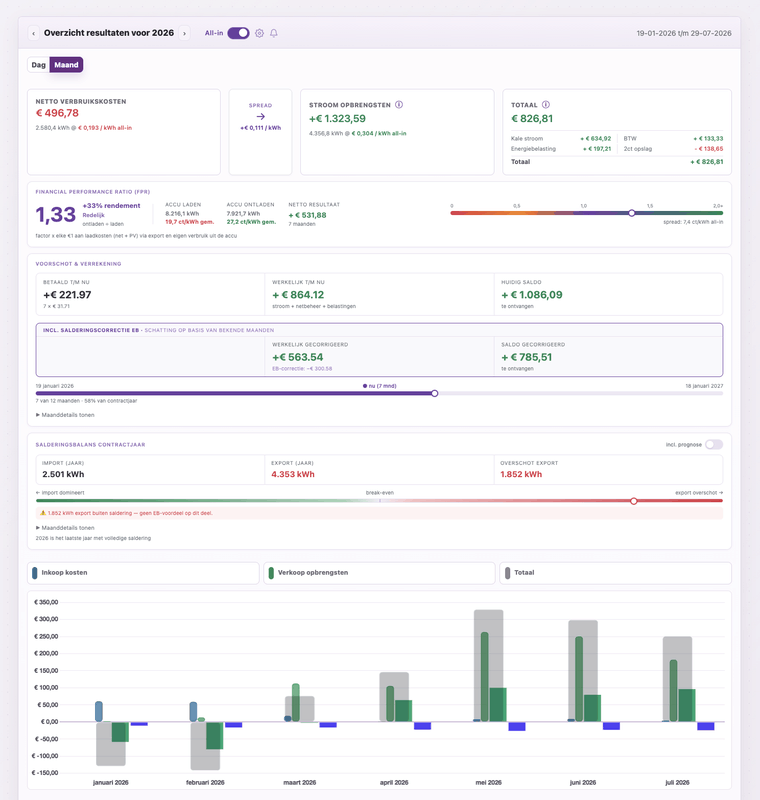The width and height of the screenshot is (760, 800).
Task: Click warning icon in export buiten saldering alert
Action: point(43,513)
